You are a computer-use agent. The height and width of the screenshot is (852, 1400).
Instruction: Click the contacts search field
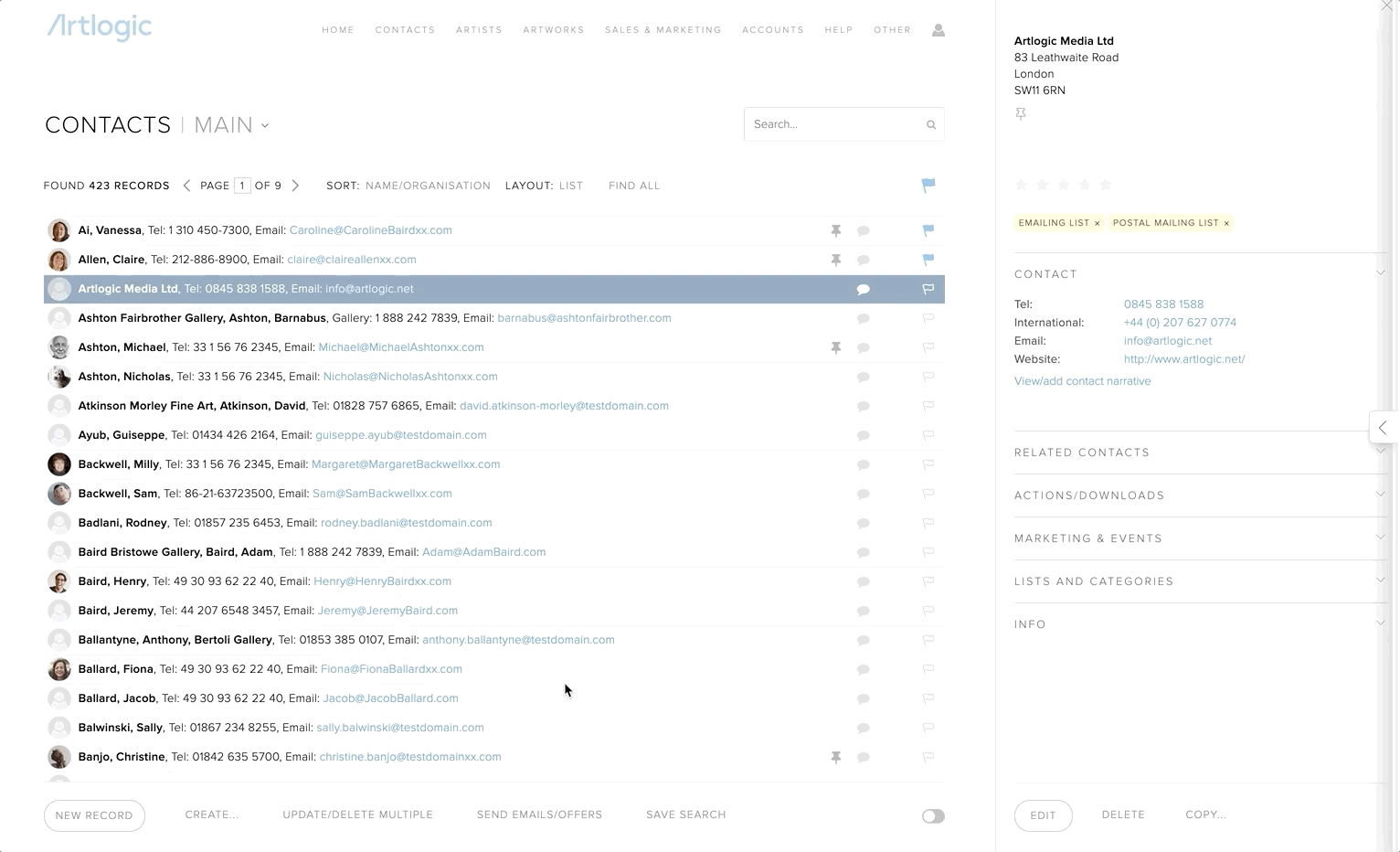coord(843,124)
